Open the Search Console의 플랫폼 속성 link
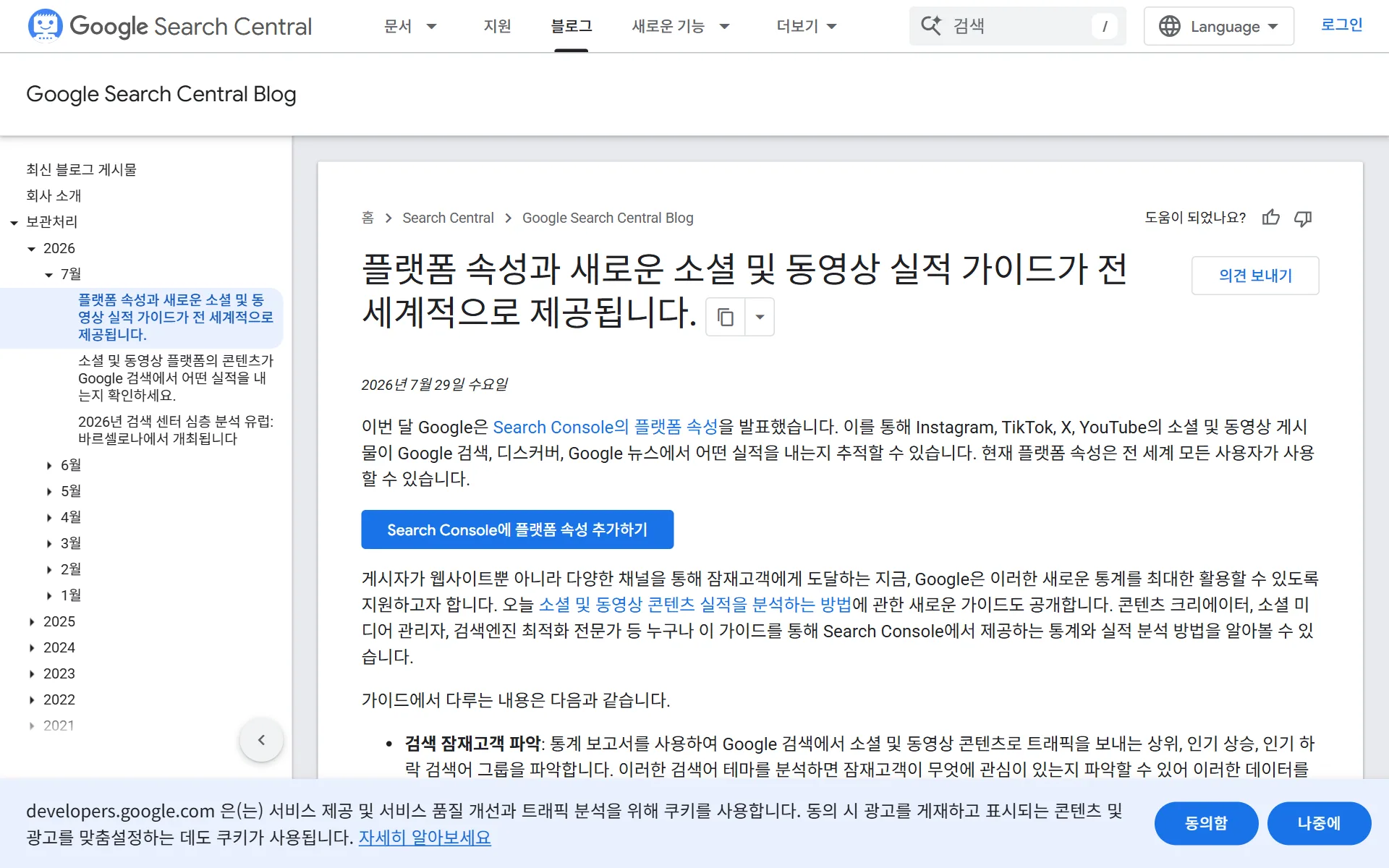Viewport: 1389px width, 868px height. coord(605,427)
